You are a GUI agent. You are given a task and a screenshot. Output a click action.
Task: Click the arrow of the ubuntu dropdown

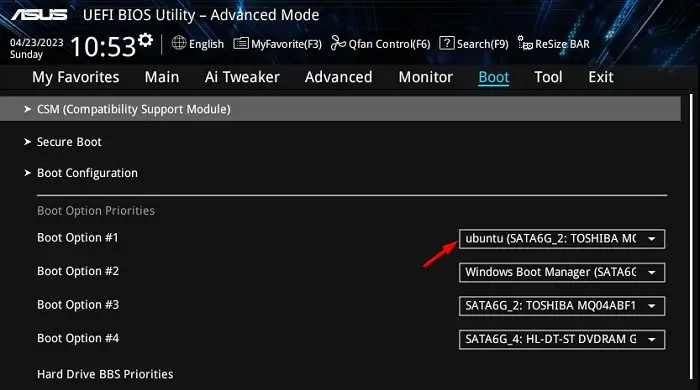pos(652,239)
